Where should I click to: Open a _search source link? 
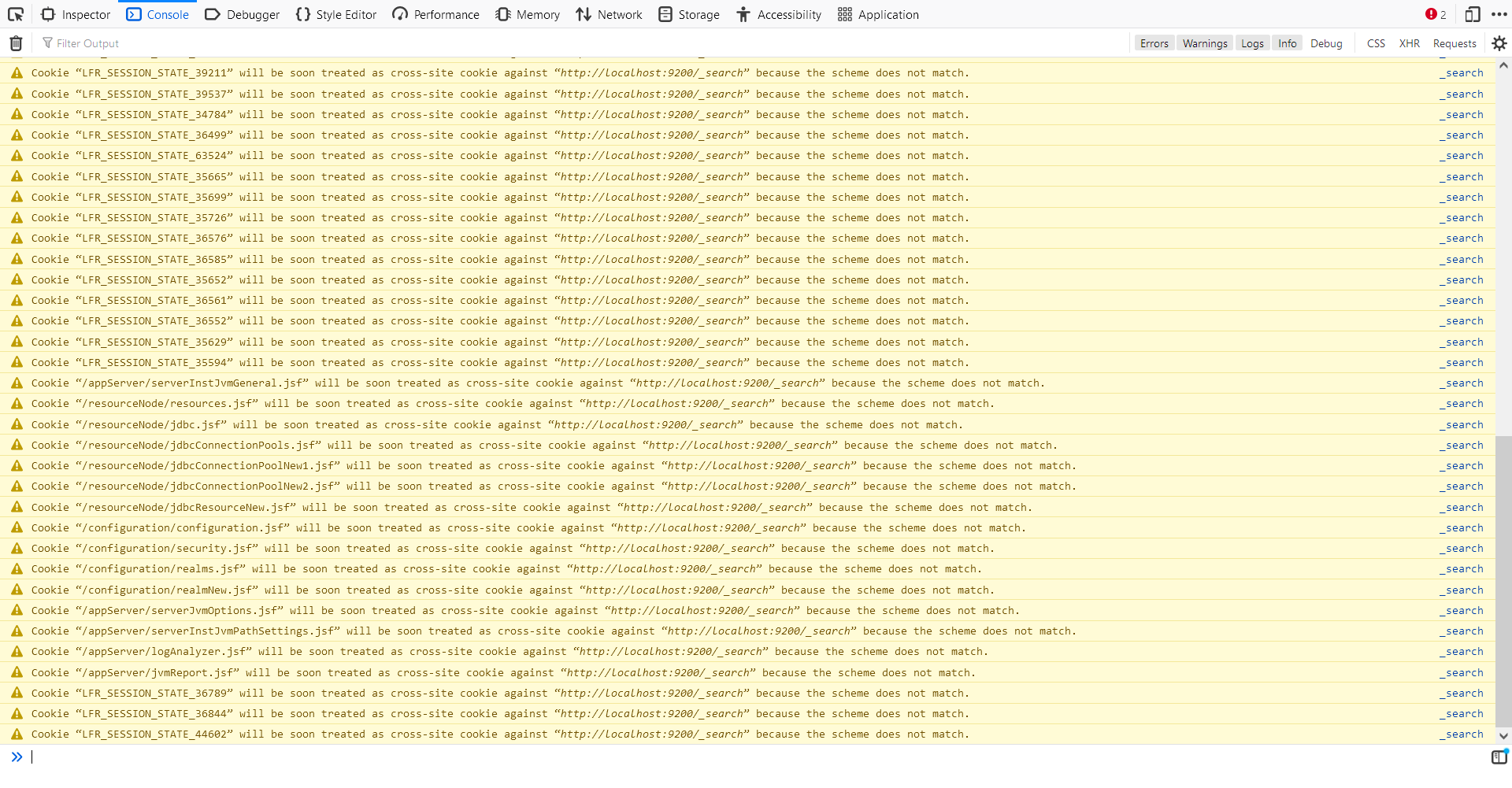coord(1462,72)
